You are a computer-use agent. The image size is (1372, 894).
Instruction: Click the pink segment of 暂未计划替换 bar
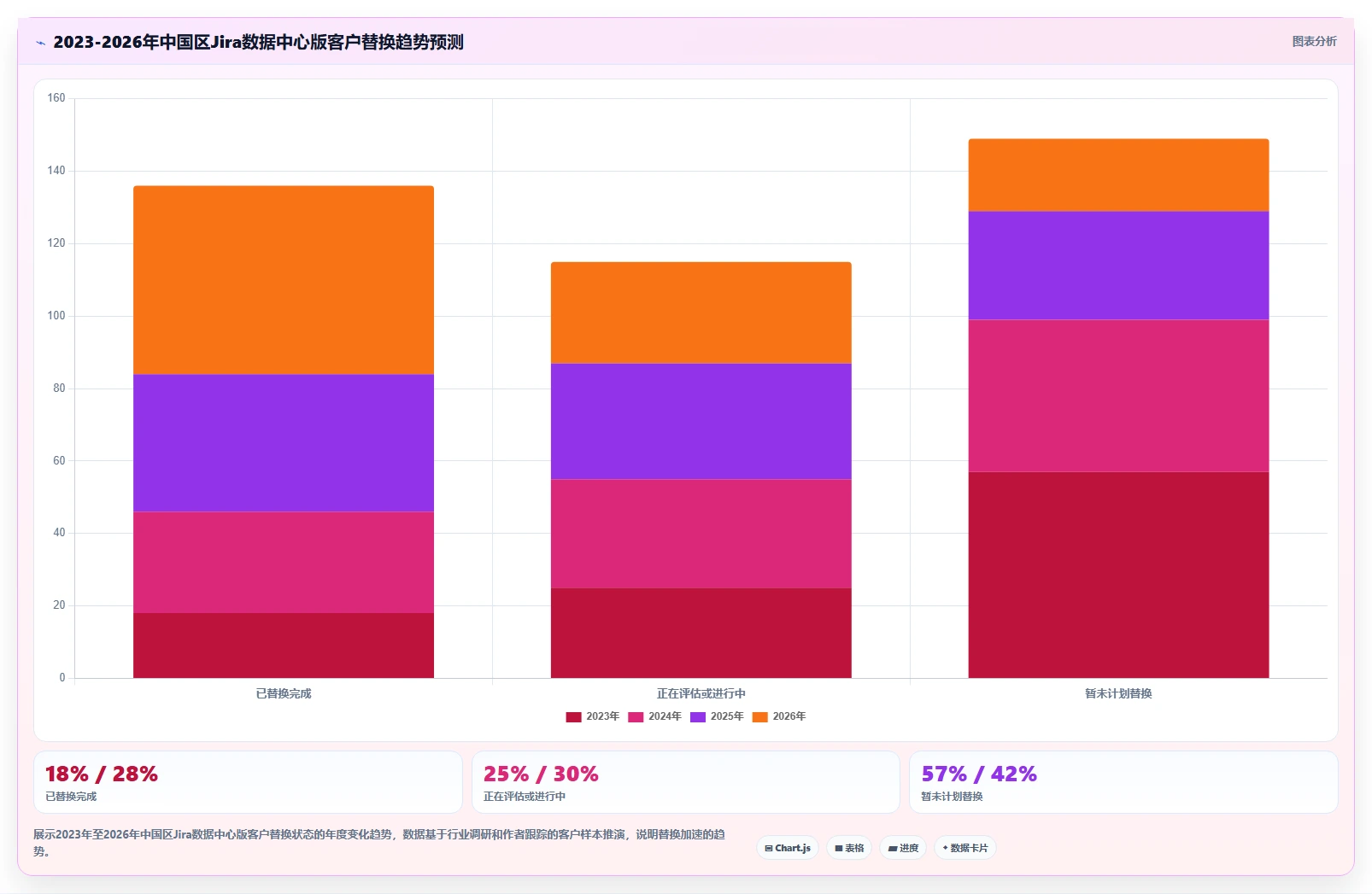pos(1119,396)
